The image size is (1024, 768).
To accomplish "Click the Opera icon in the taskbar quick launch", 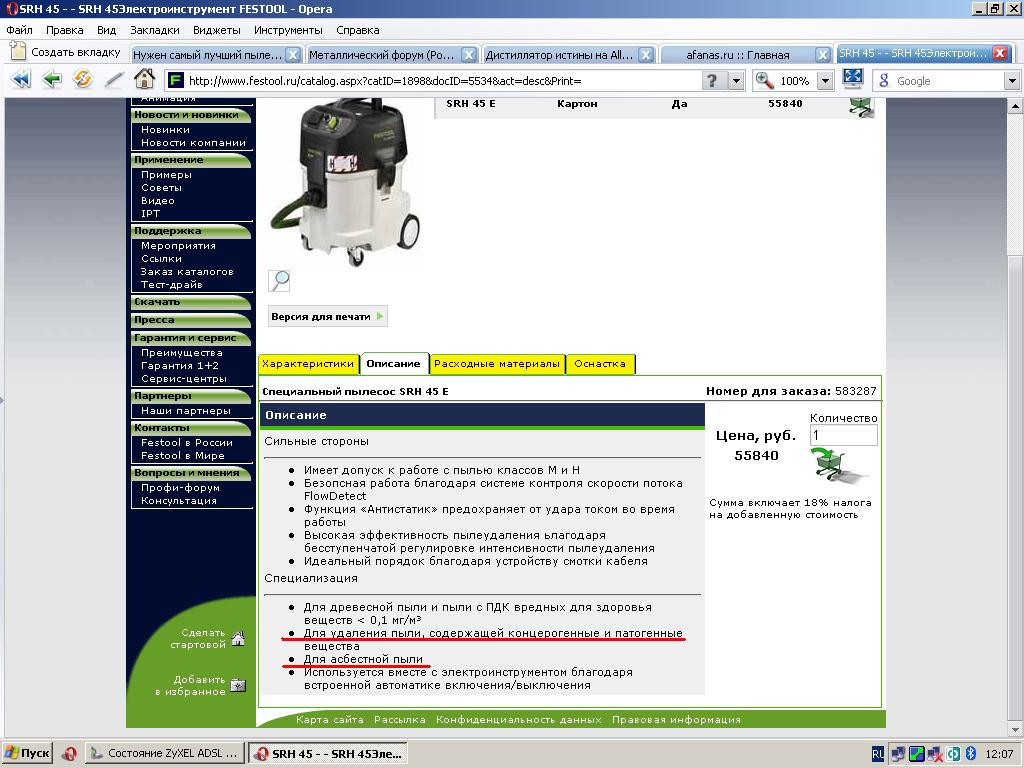I will pos(69,754).
